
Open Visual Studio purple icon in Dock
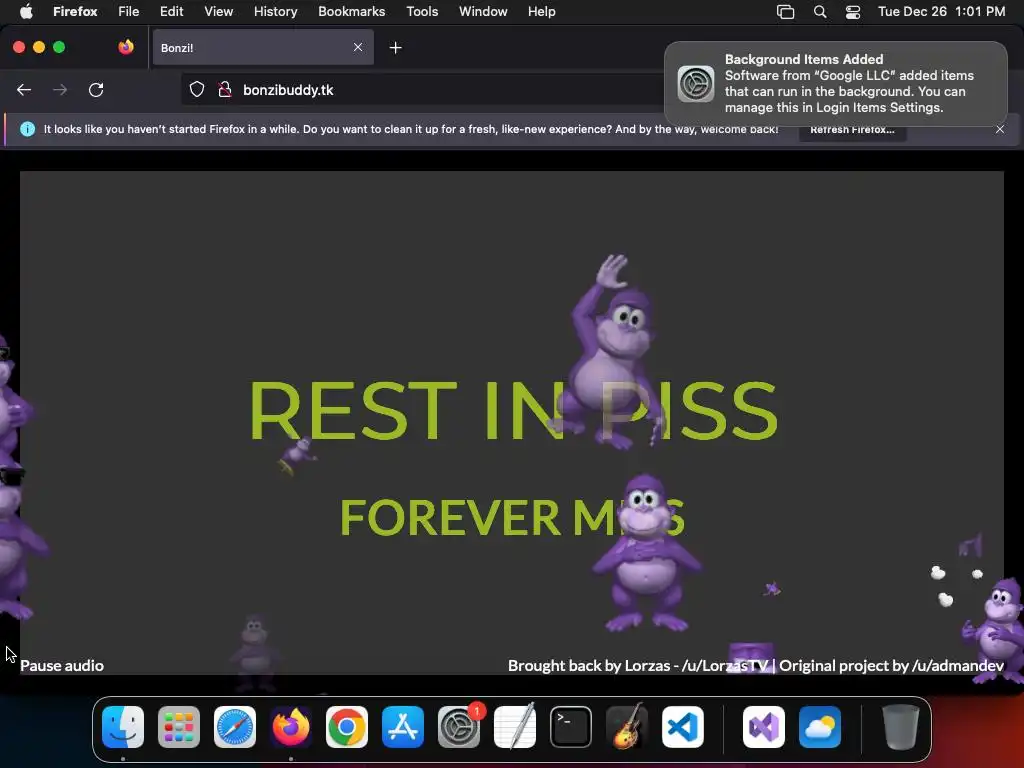click(x=764, y=727)
